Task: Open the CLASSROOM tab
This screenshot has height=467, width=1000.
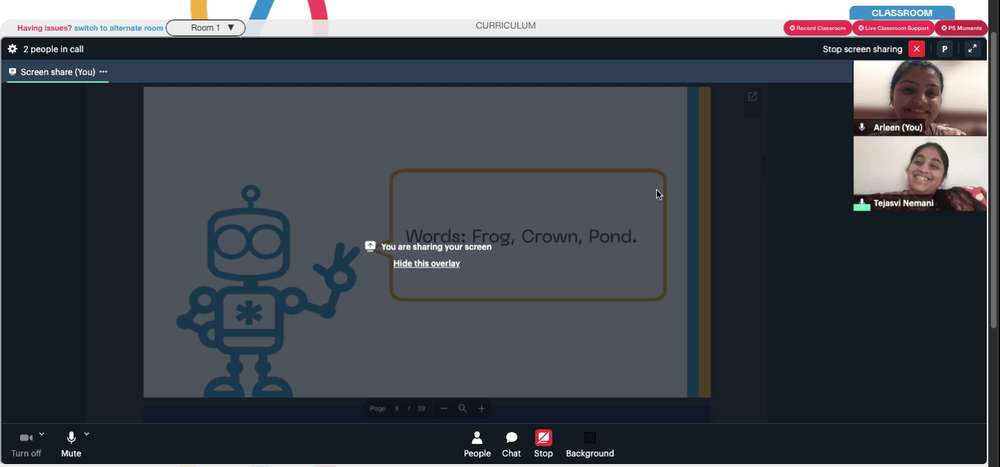Action: 902,13
